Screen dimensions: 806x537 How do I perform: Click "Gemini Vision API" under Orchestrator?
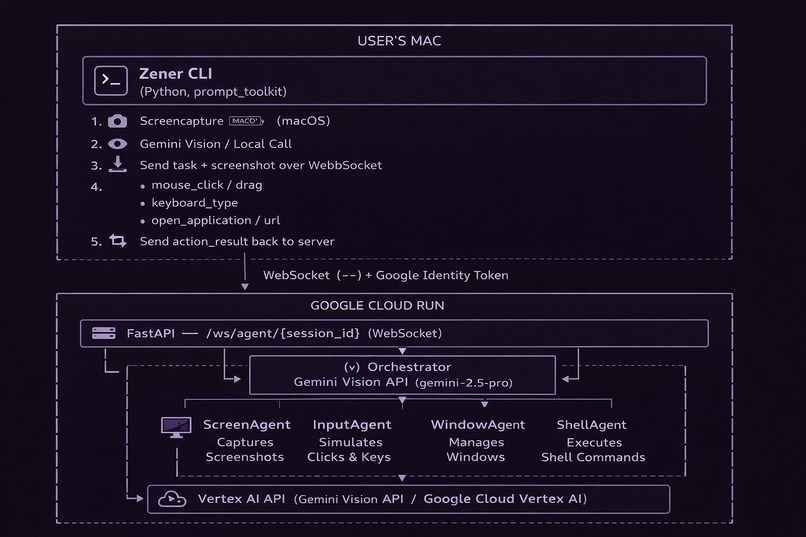click(351, 382)
